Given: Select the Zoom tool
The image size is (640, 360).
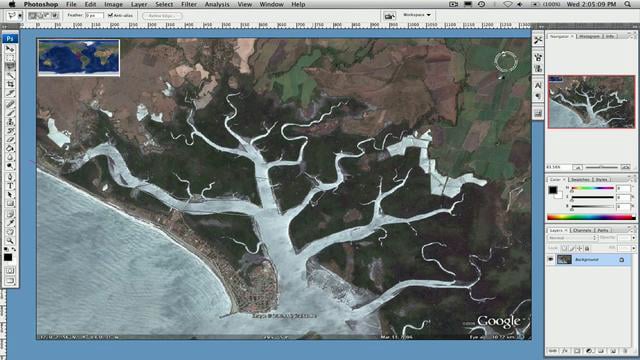Looking at the screenshot, I should [x=10, y=240].
